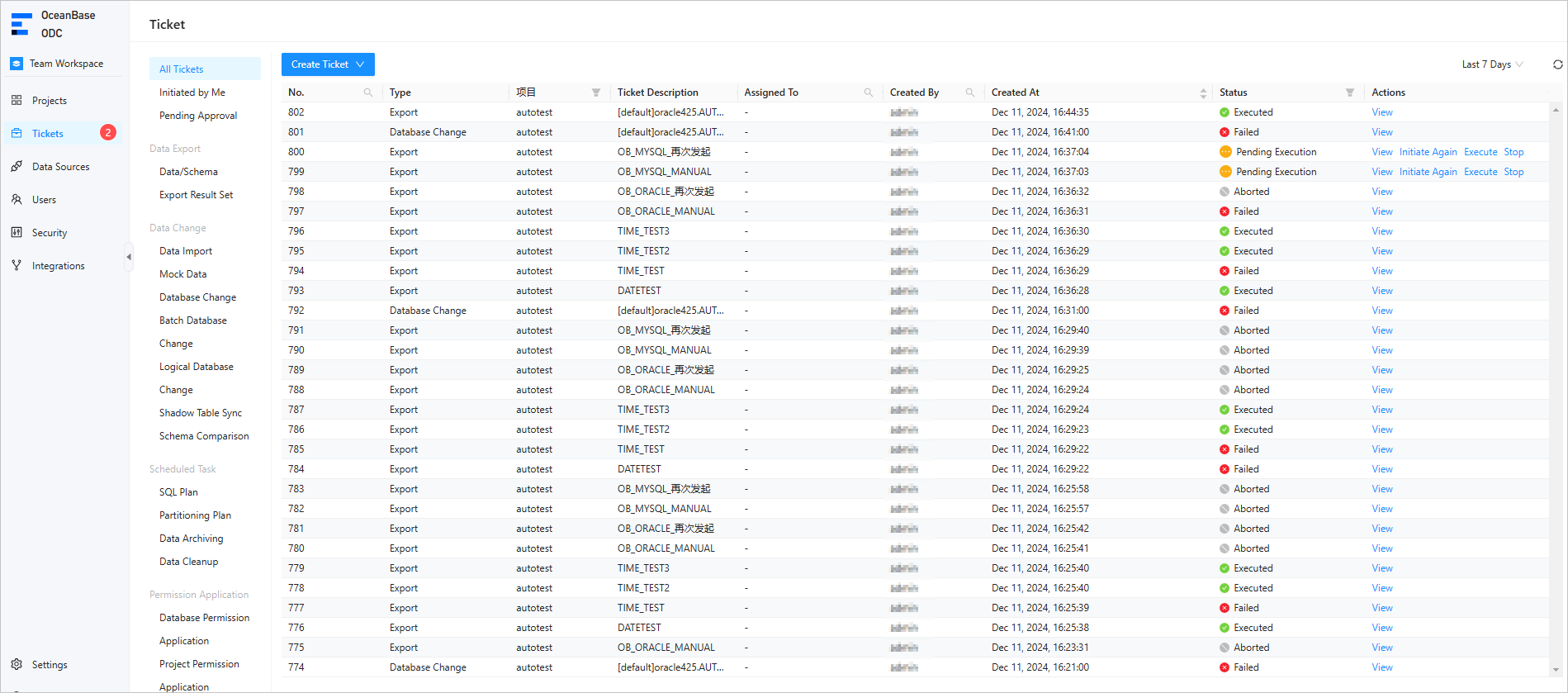1568x693 pixels.
Task: Open the Status column filter icon
Action: [1350, 93]
